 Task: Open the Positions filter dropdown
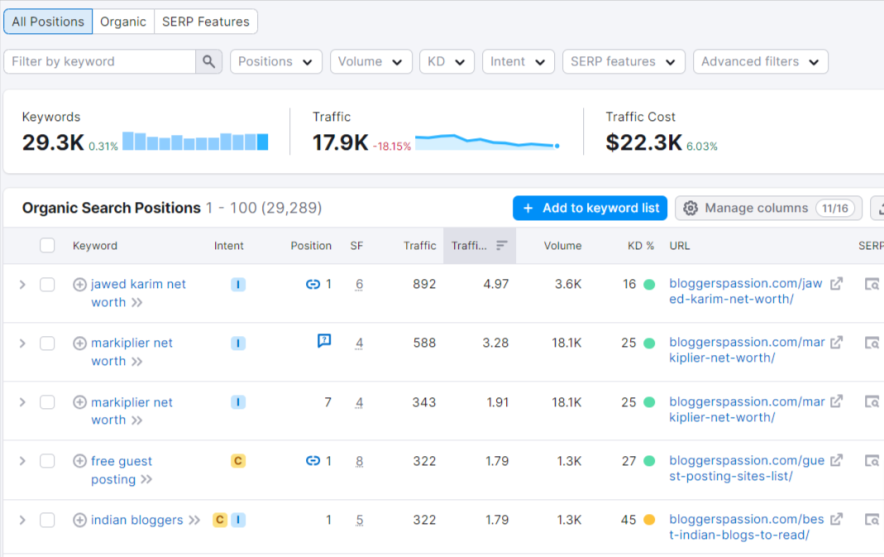click(x=276, y=62)
